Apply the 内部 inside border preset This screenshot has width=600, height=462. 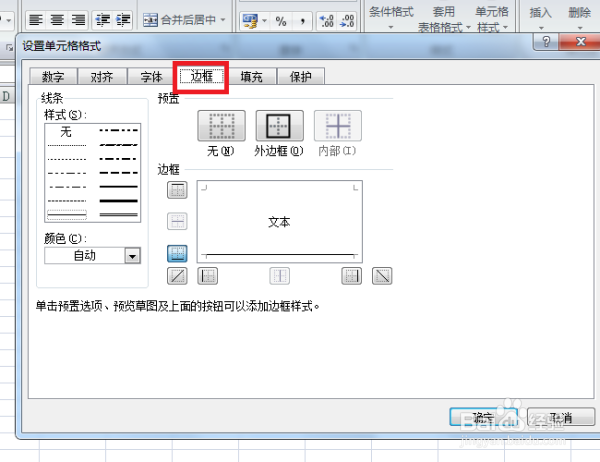(x=338, y=126)
